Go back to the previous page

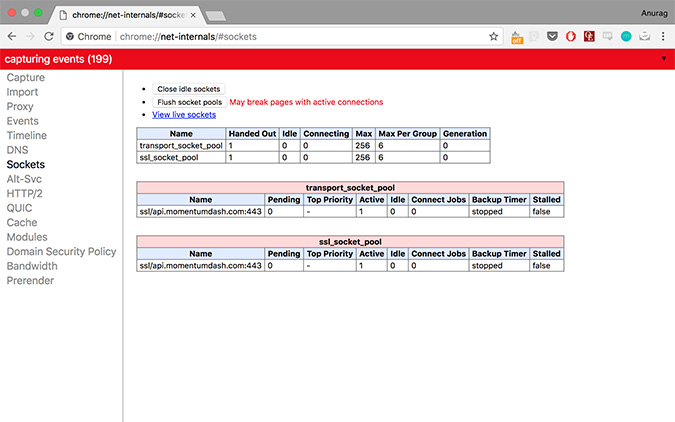11,36
